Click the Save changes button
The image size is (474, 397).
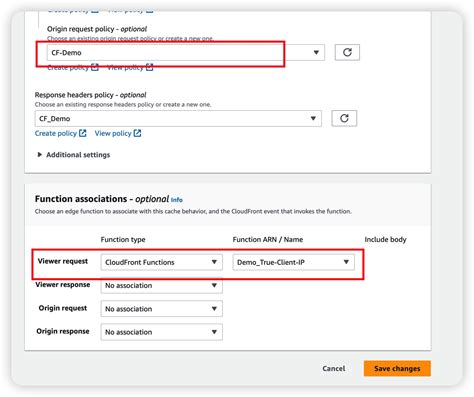397,368
